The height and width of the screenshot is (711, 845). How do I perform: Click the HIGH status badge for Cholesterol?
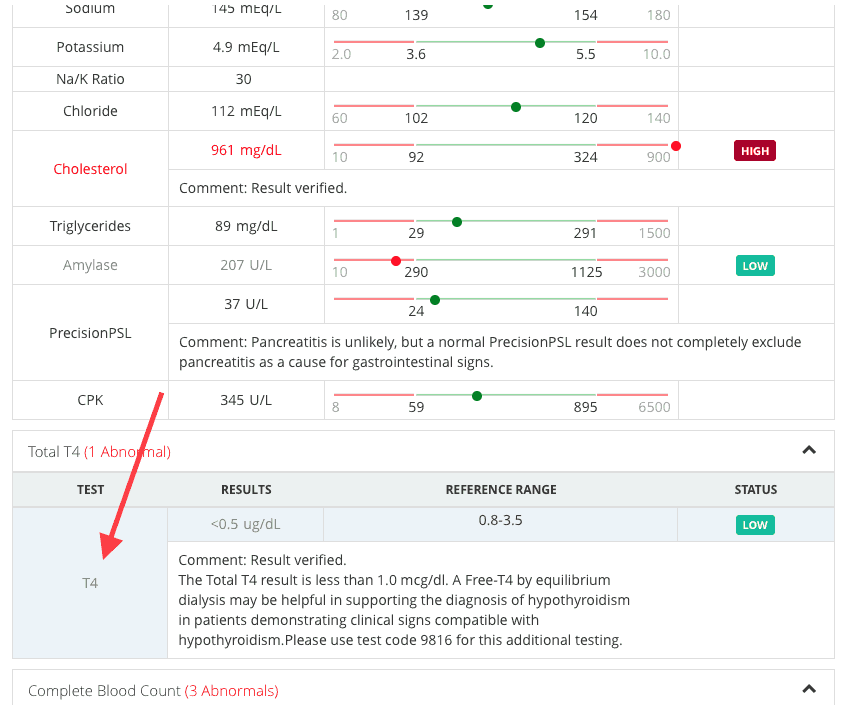754,151
